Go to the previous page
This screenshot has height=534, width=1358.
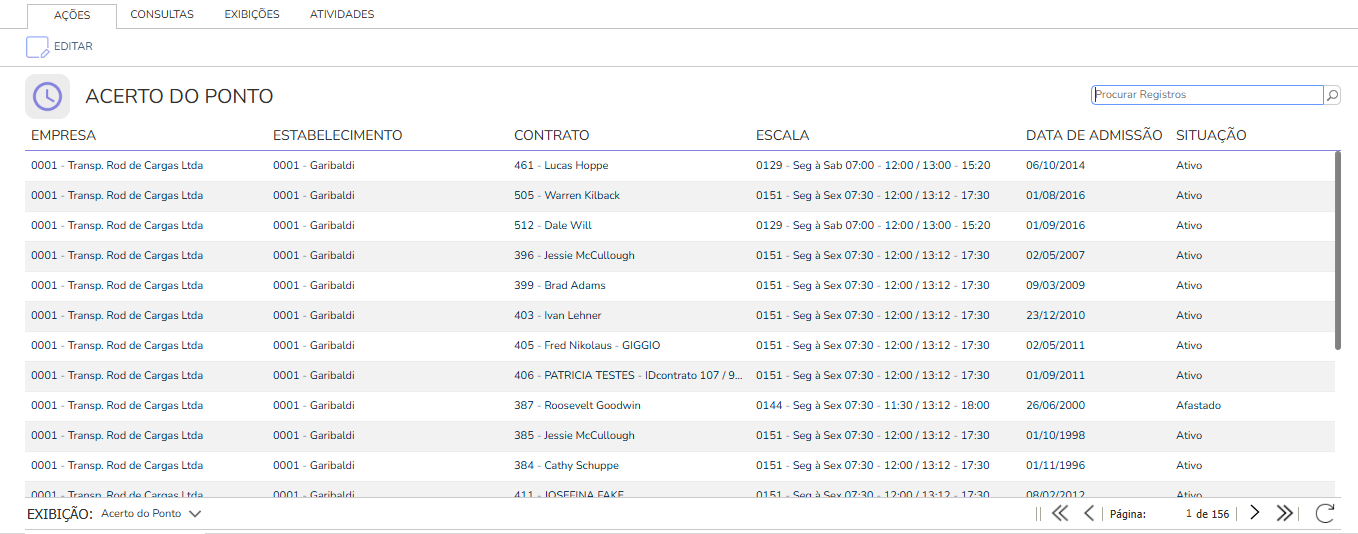[x=1089, y=513]
